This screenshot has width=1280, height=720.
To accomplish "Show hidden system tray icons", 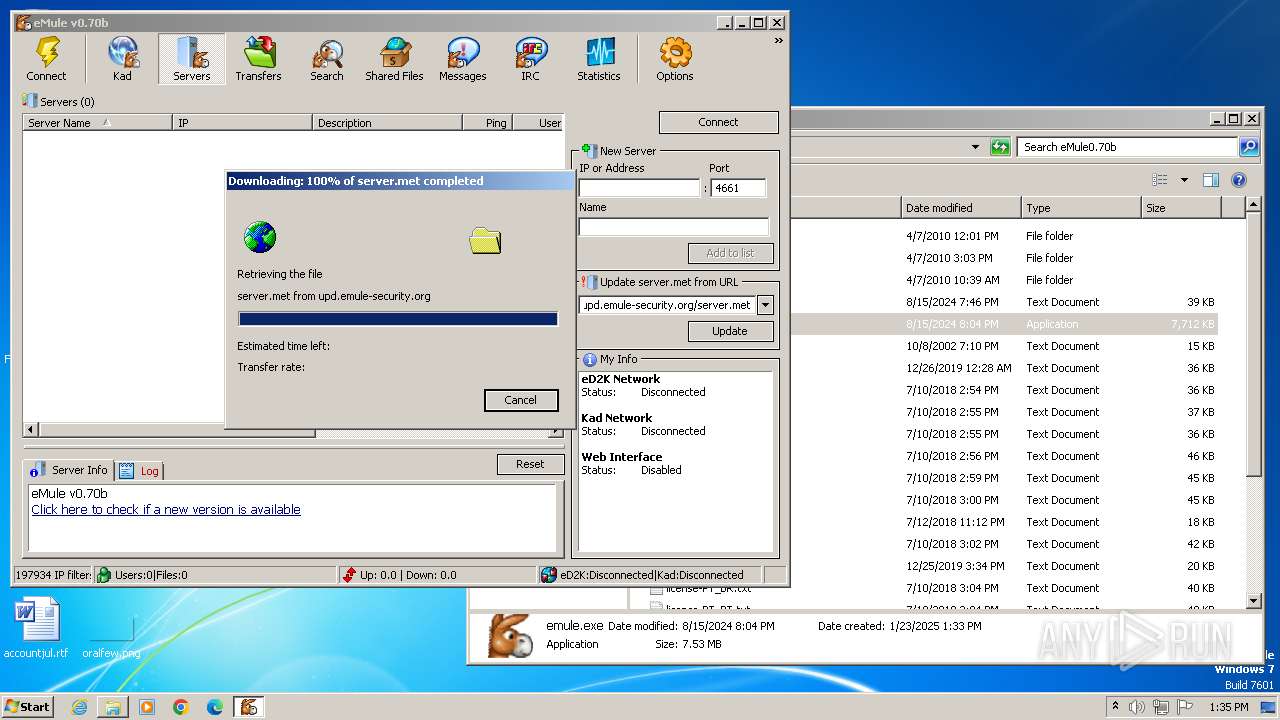I will [x=1115, y=706].
